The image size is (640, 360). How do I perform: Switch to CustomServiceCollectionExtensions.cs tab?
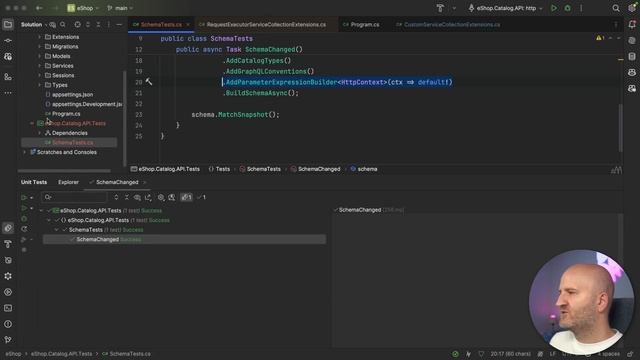click(x=448, y=24)
